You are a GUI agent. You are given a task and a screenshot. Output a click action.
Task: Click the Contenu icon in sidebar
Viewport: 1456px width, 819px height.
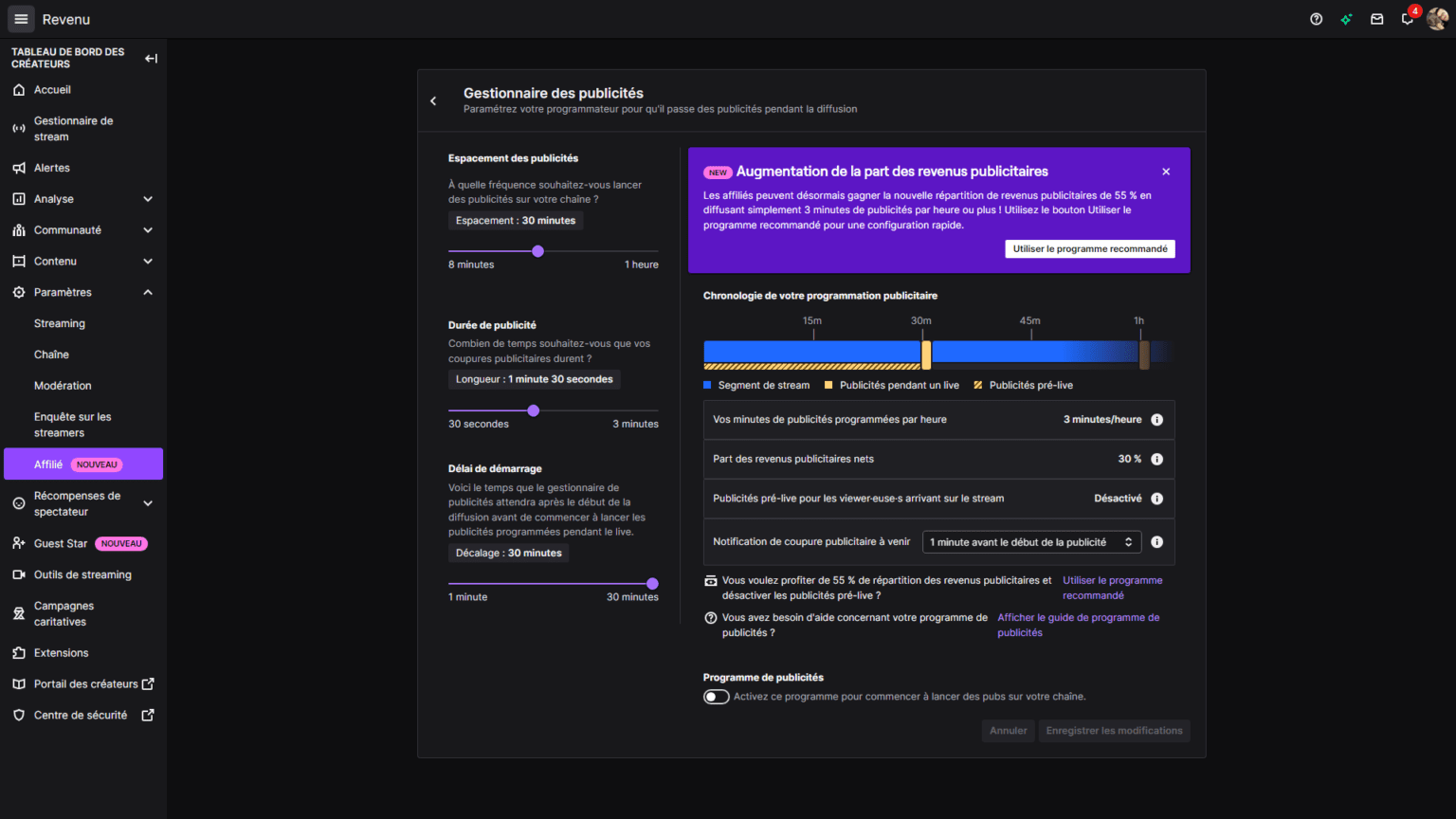click(19, 262)
